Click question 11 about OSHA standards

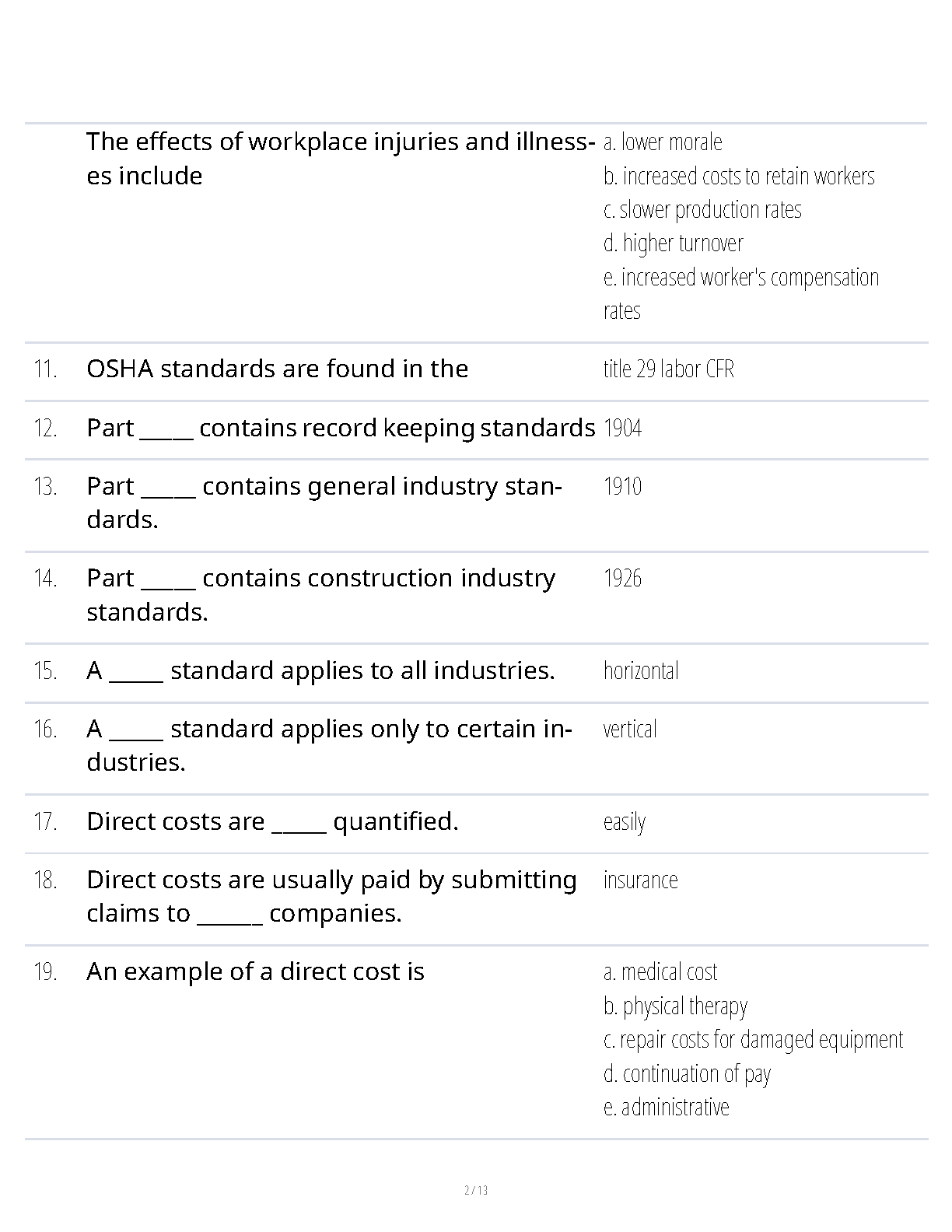pos(277,369)
